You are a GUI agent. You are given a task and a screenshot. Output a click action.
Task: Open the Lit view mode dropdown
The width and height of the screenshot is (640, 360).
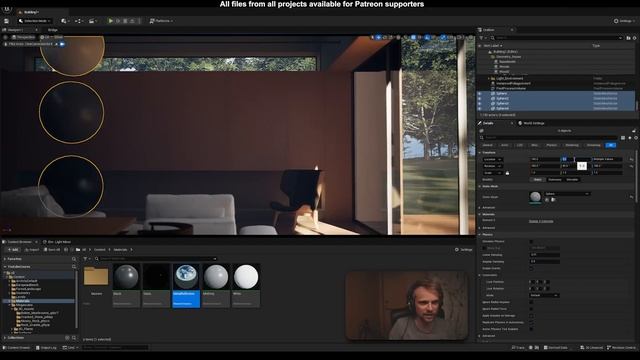point(45,37)
